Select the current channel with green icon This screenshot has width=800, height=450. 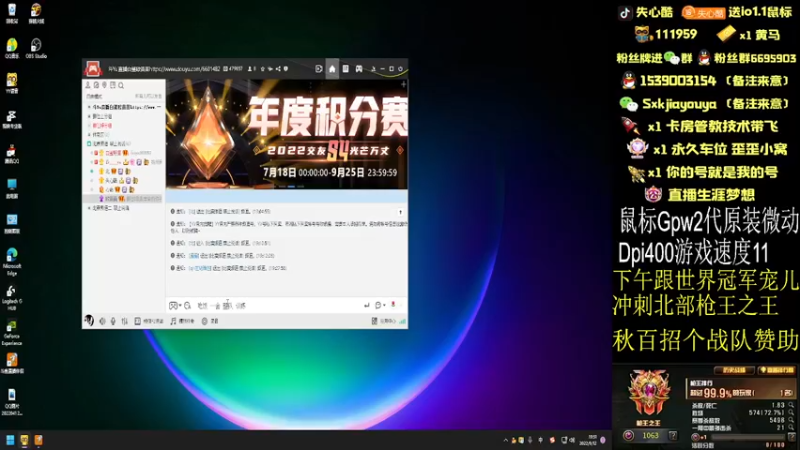123,144
